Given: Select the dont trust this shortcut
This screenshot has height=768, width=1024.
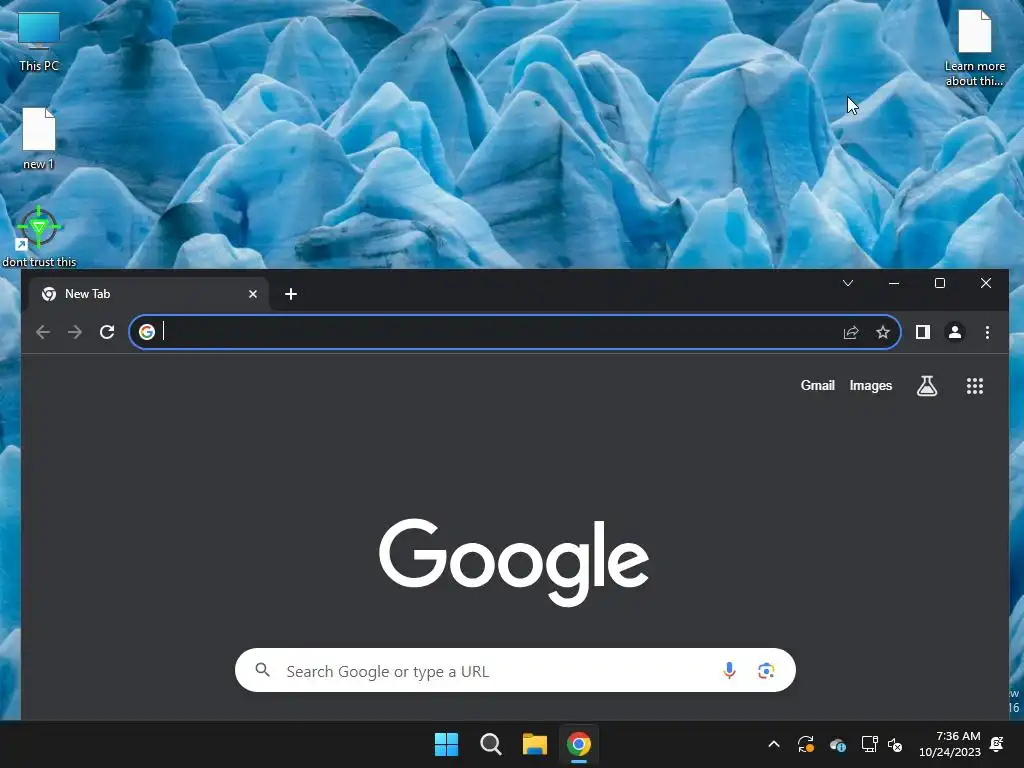Looking at the screenshot, I should [39, 237].
